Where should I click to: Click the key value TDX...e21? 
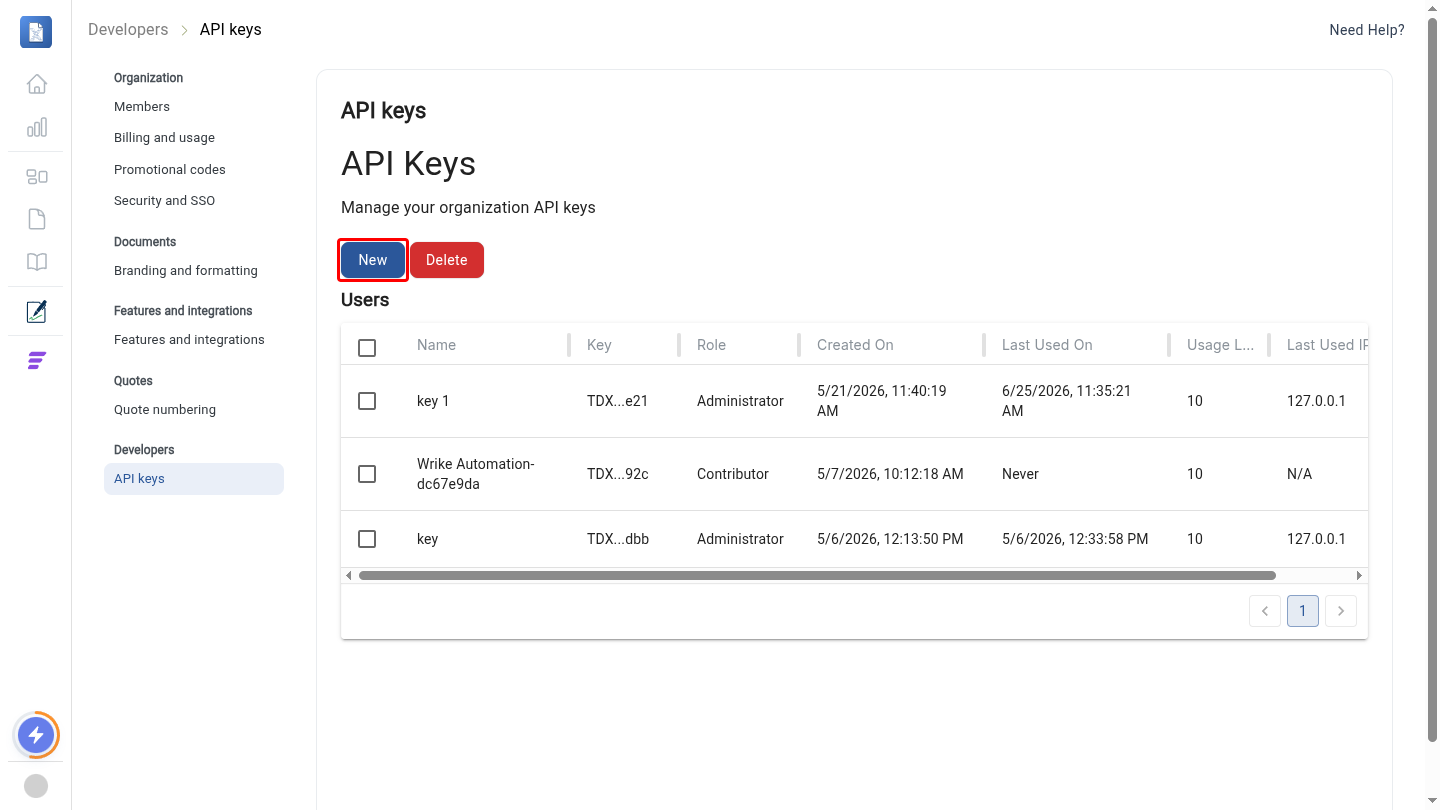tap(618, 401)
